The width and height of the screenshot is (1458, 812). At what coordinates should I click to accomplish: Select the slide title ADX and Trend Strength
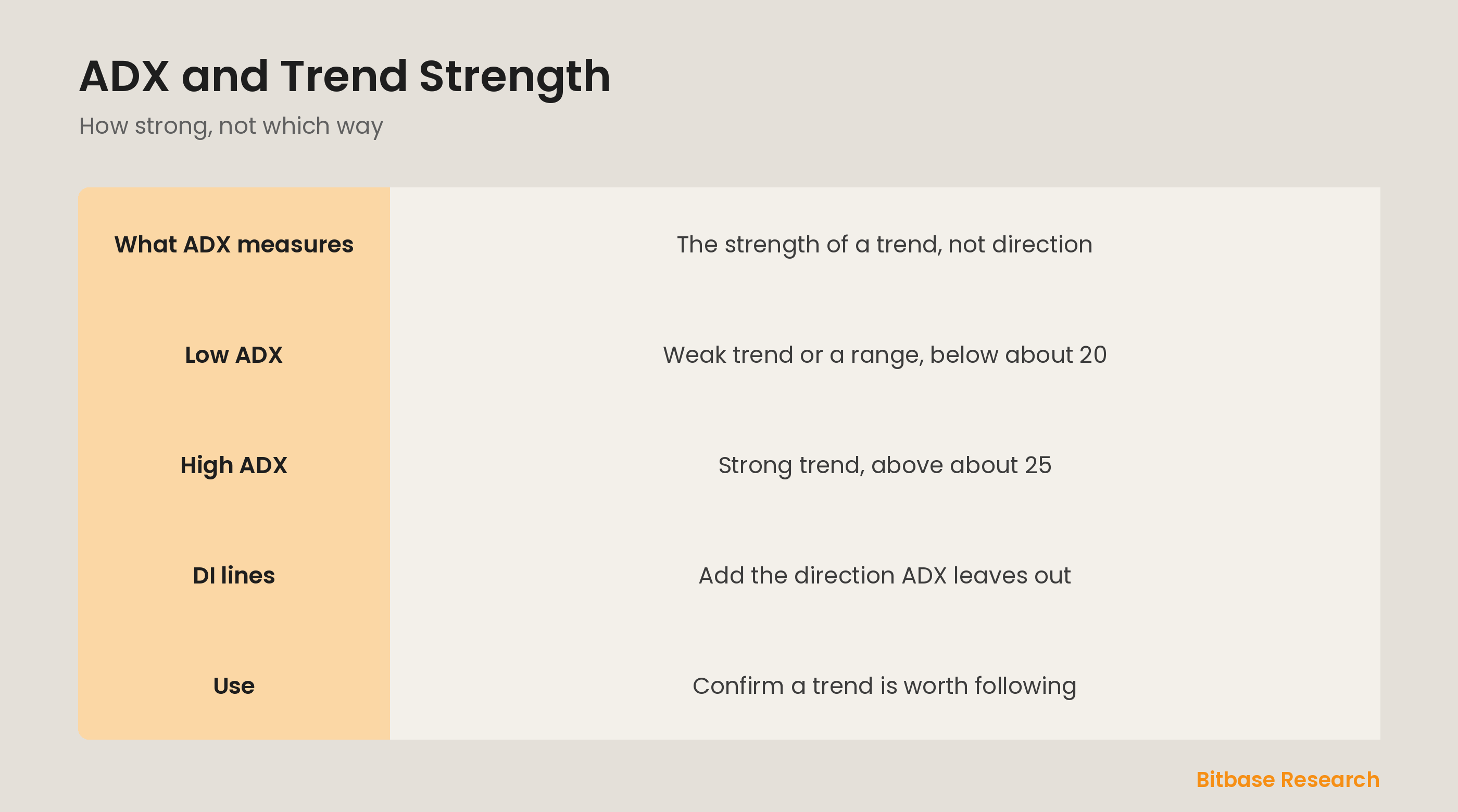[x=345, y=77]
